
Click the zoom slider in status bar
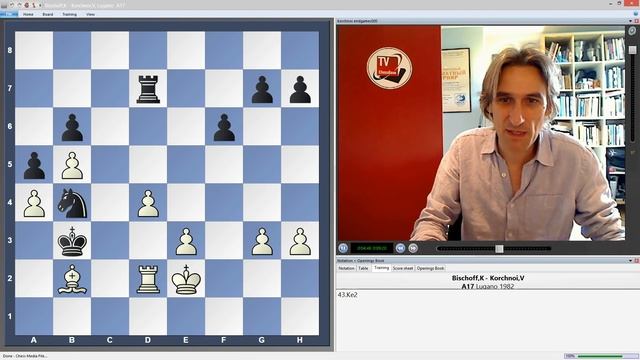pos(600,356)
